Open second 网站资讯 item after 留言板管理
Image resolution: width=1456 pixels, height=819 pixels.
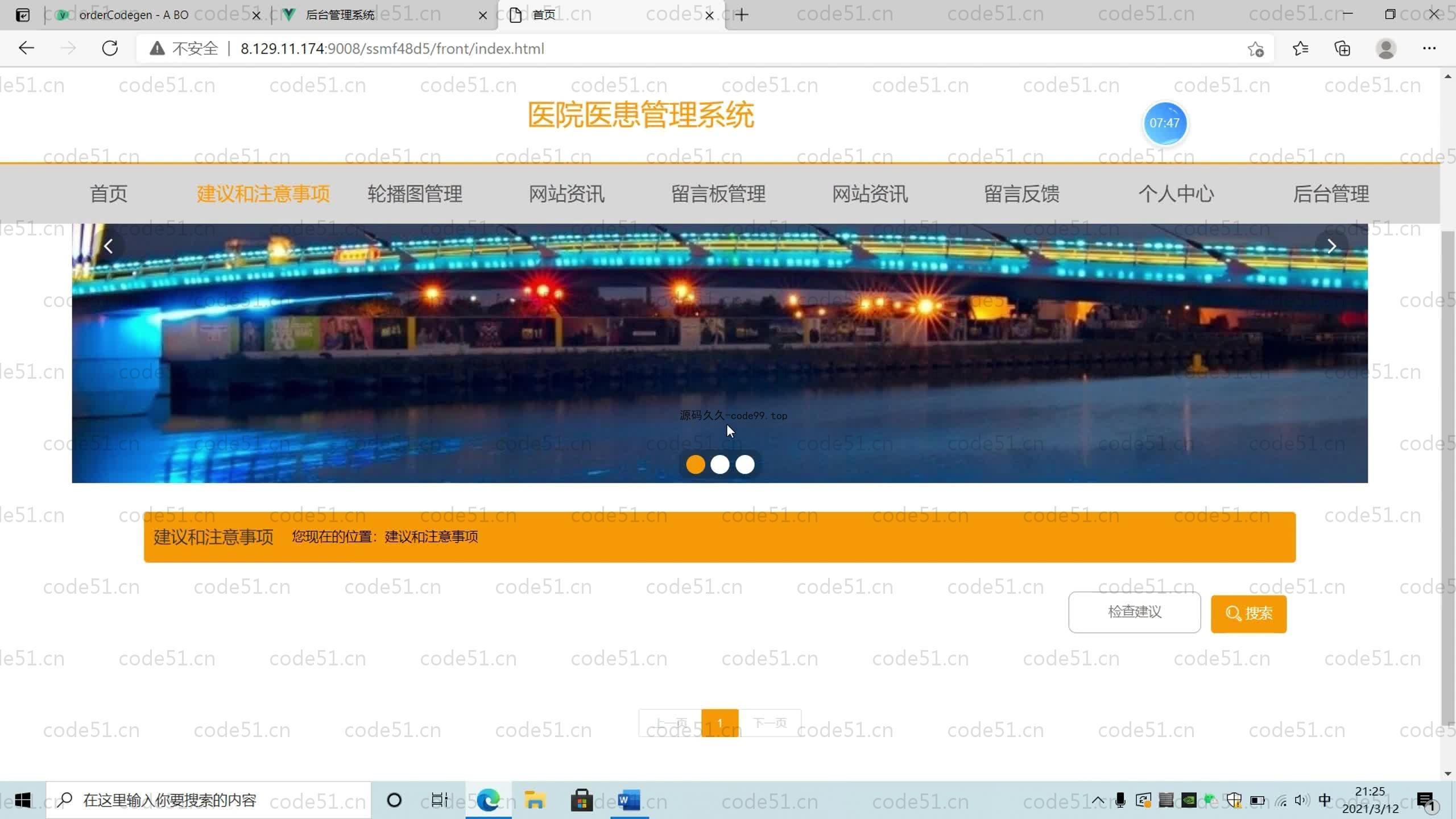870,194
